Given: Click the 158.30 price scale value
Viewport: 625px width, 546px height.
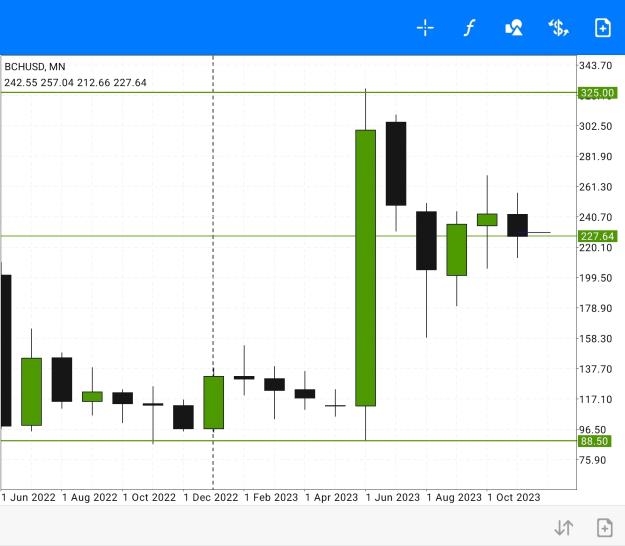Looking at the screenshot, I should point(595,339).
